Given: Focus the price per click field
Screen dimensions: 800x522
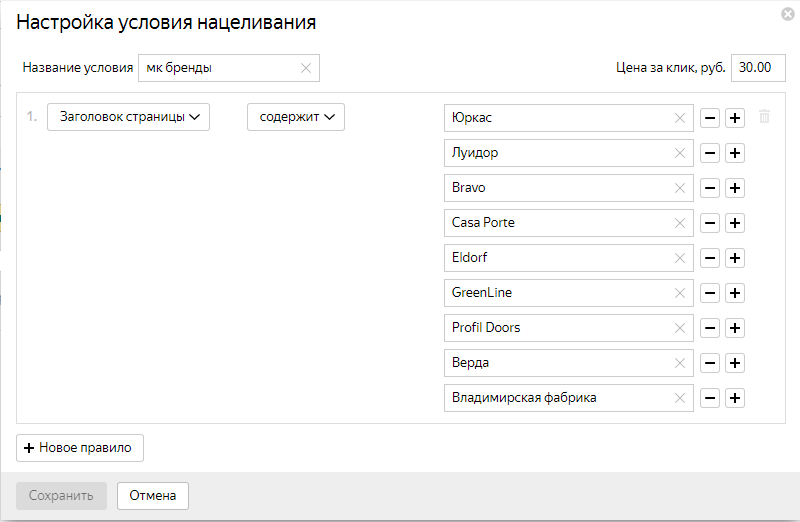Looking at the screenshot, I should tap(758, 68).
